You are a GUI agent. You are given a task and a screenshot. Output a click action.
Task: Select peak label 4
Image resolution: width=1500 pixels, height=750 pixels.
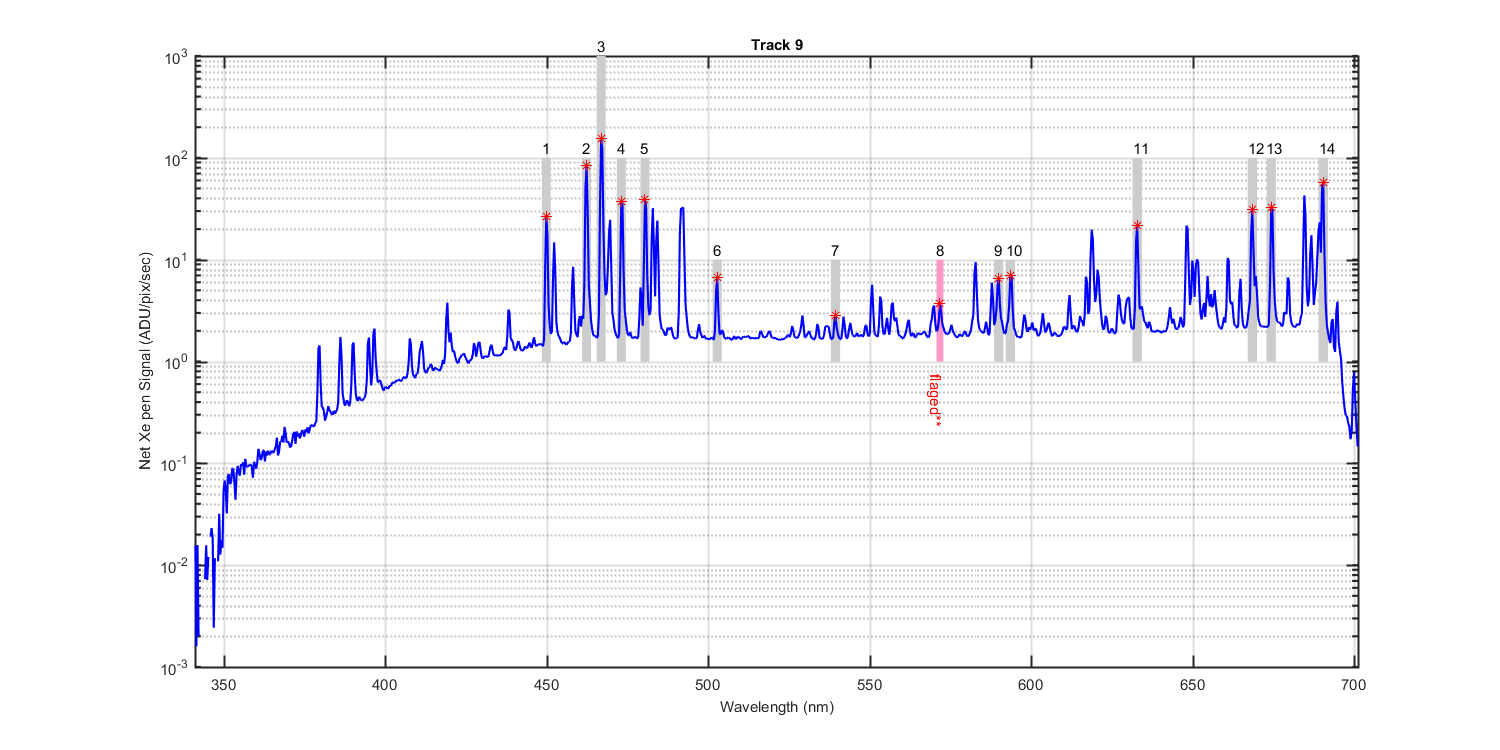621,149
